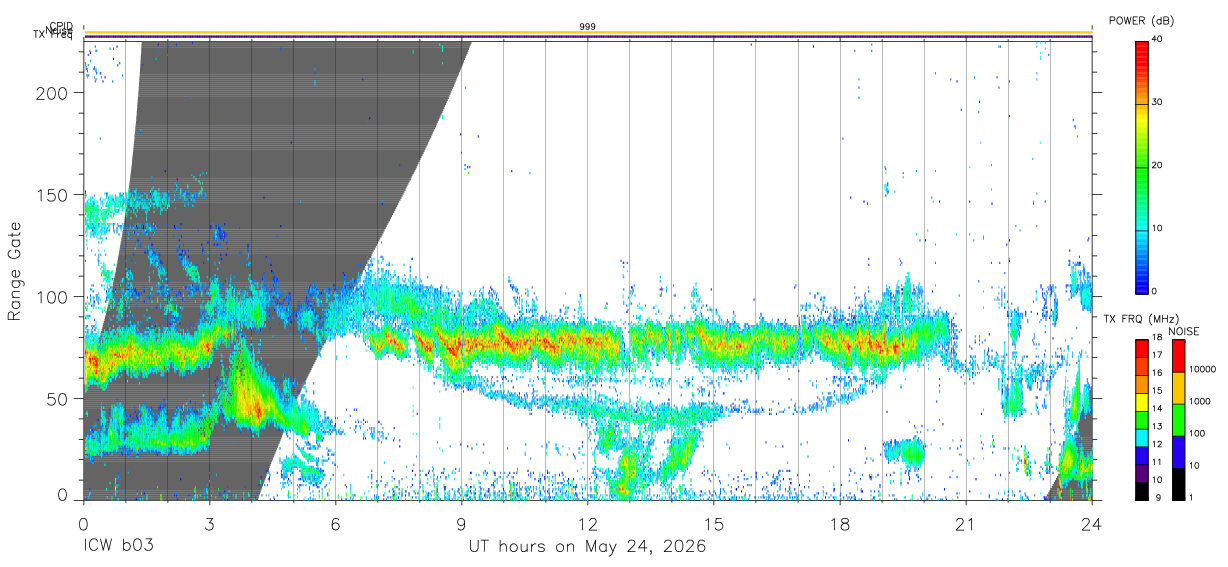Screen dimensions: 1228x567
Task: Click the 20 label on power scale
Action: click(x=1158, y=166)
